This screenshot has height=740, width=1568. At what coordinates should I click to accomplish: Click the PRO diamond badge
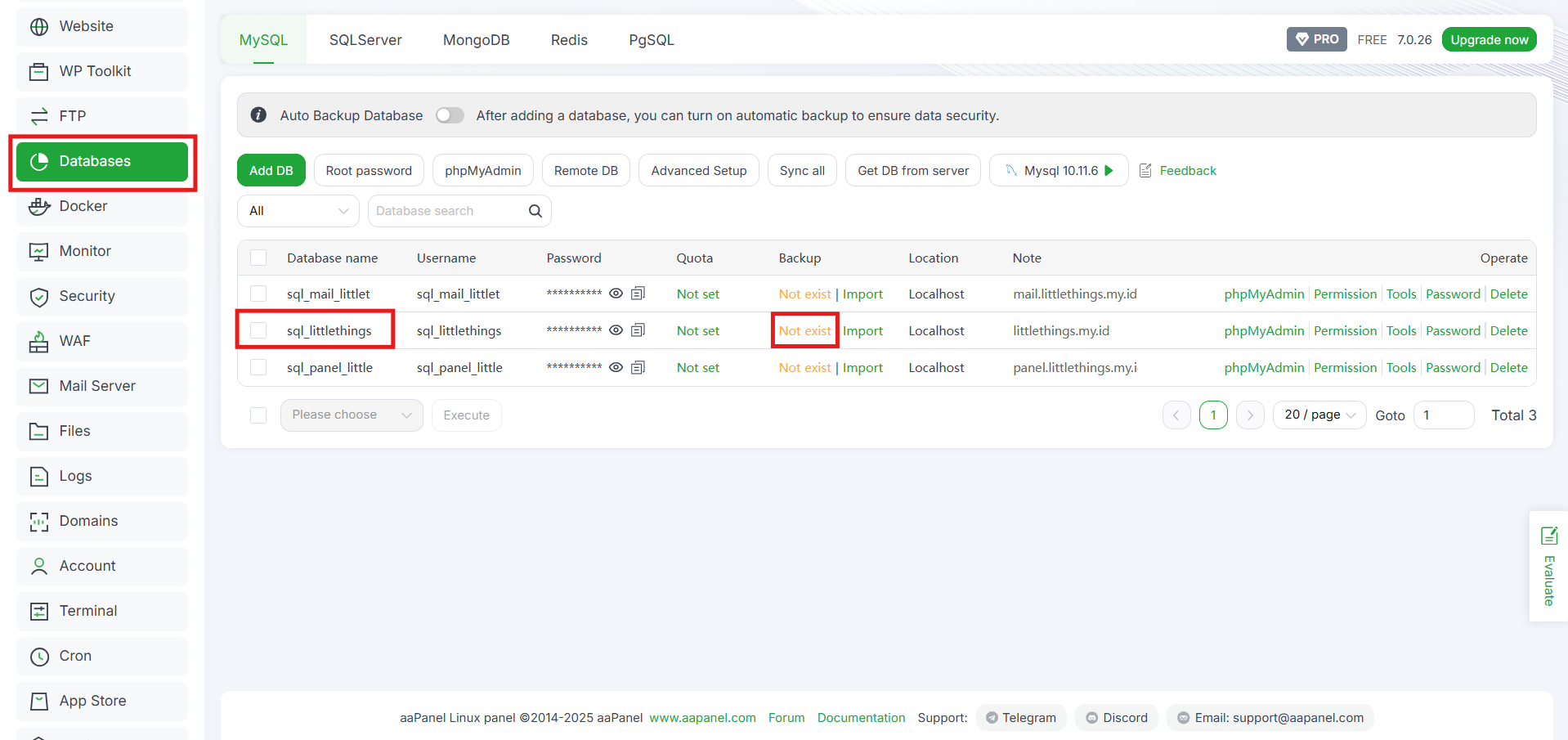(x=1317, y=39)
